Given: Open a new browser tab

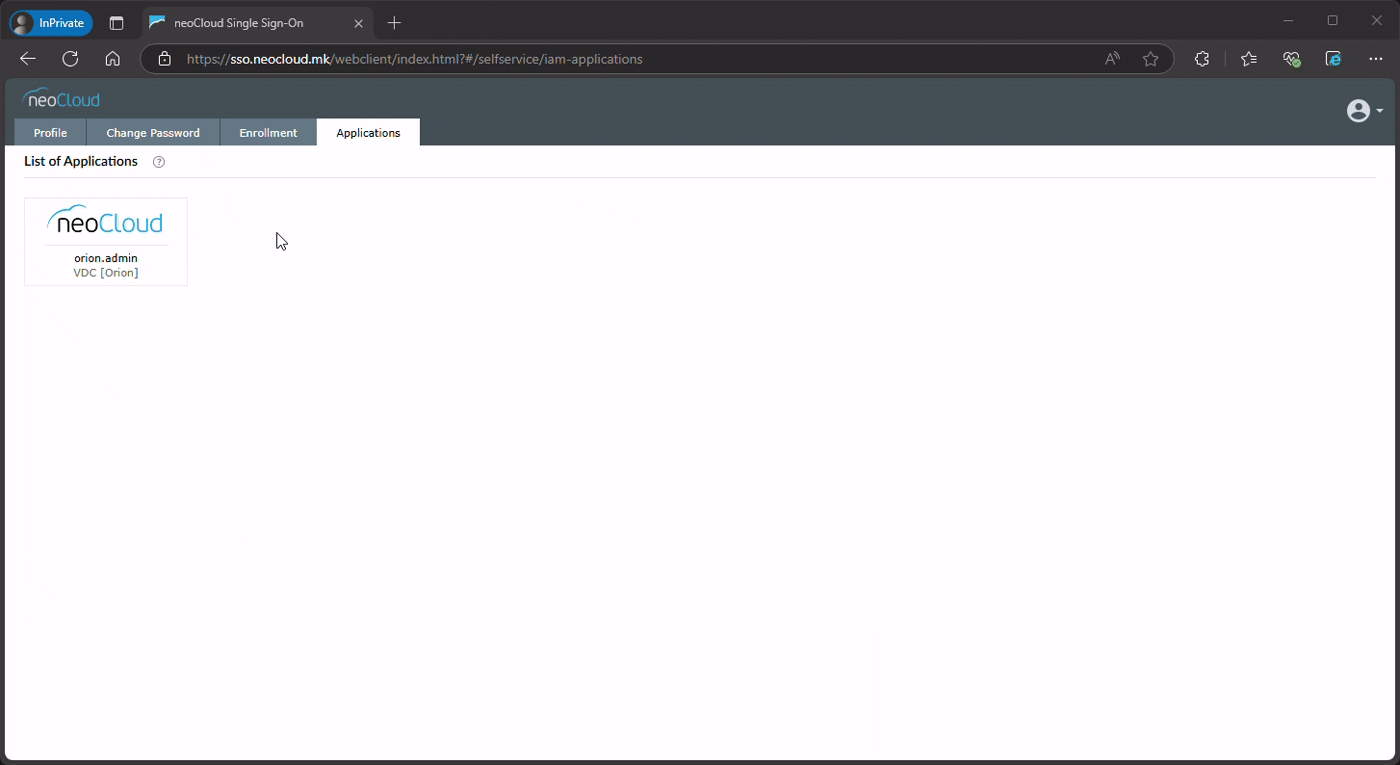Looking at the screenshot, I should (x=395, y=23).
